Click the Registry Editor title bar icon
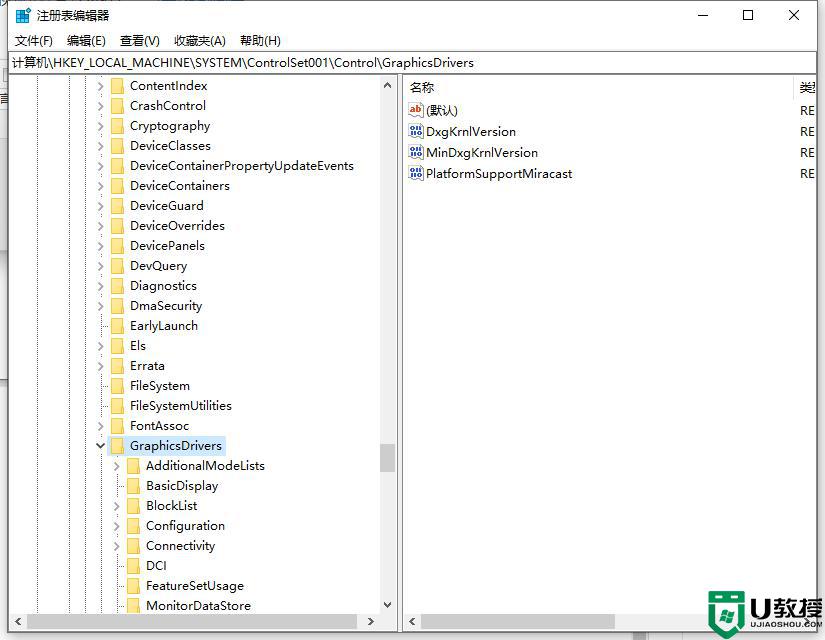Screen dimensions: 825x640 pos(23,15)
